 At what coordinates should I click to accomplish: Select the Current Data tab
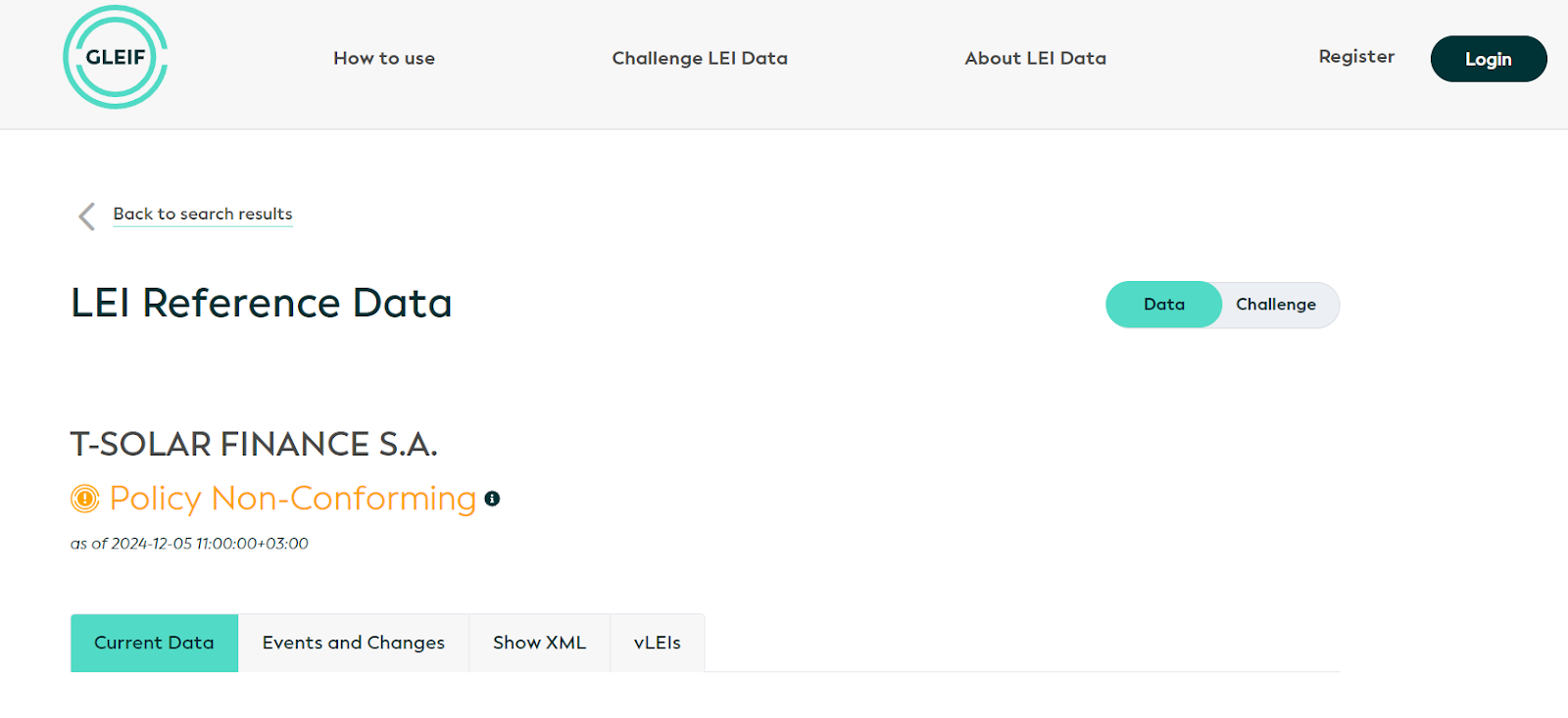coord(154,643)
